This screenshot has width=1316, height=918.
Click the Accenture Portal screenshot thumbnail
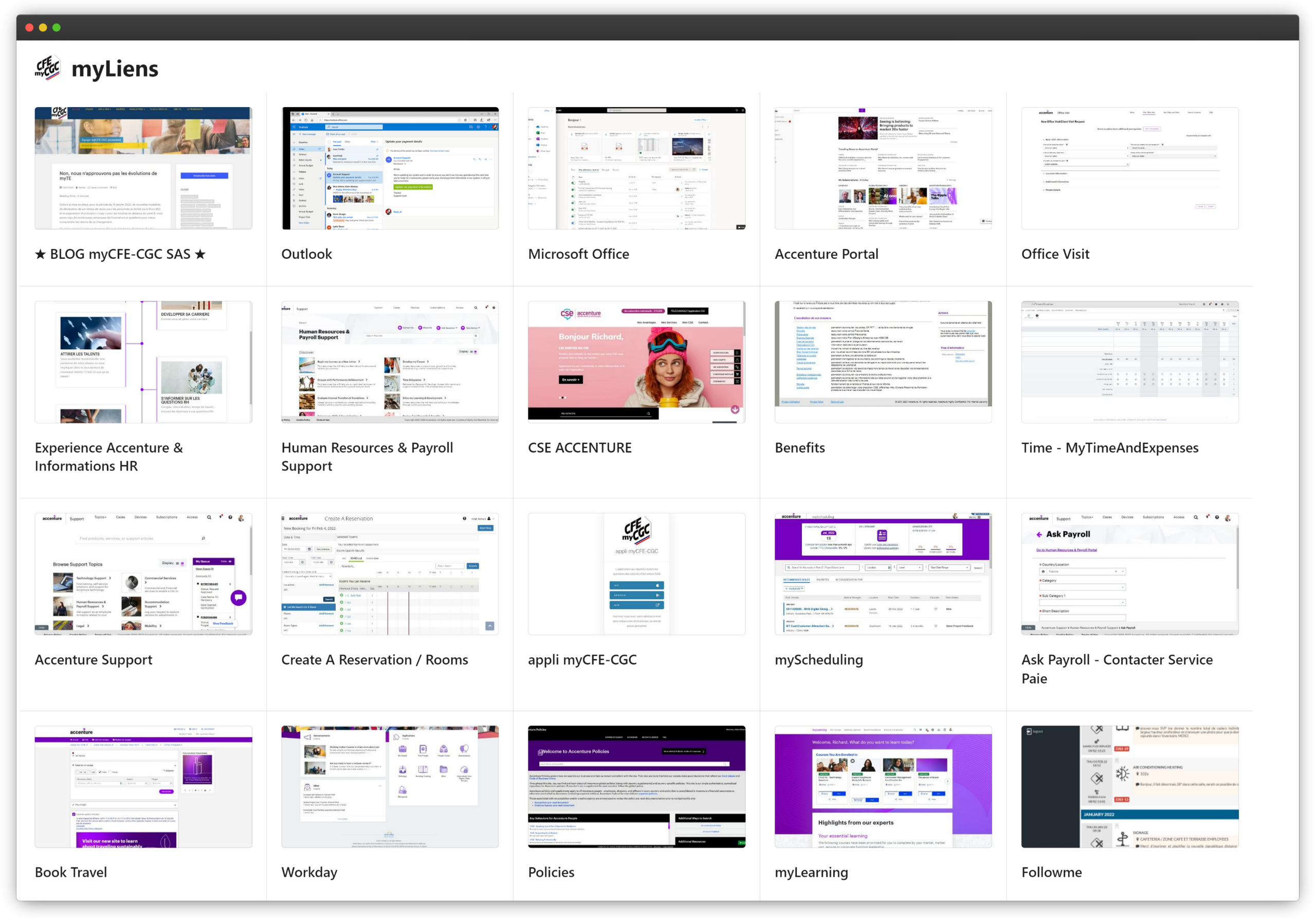[883, 168]
